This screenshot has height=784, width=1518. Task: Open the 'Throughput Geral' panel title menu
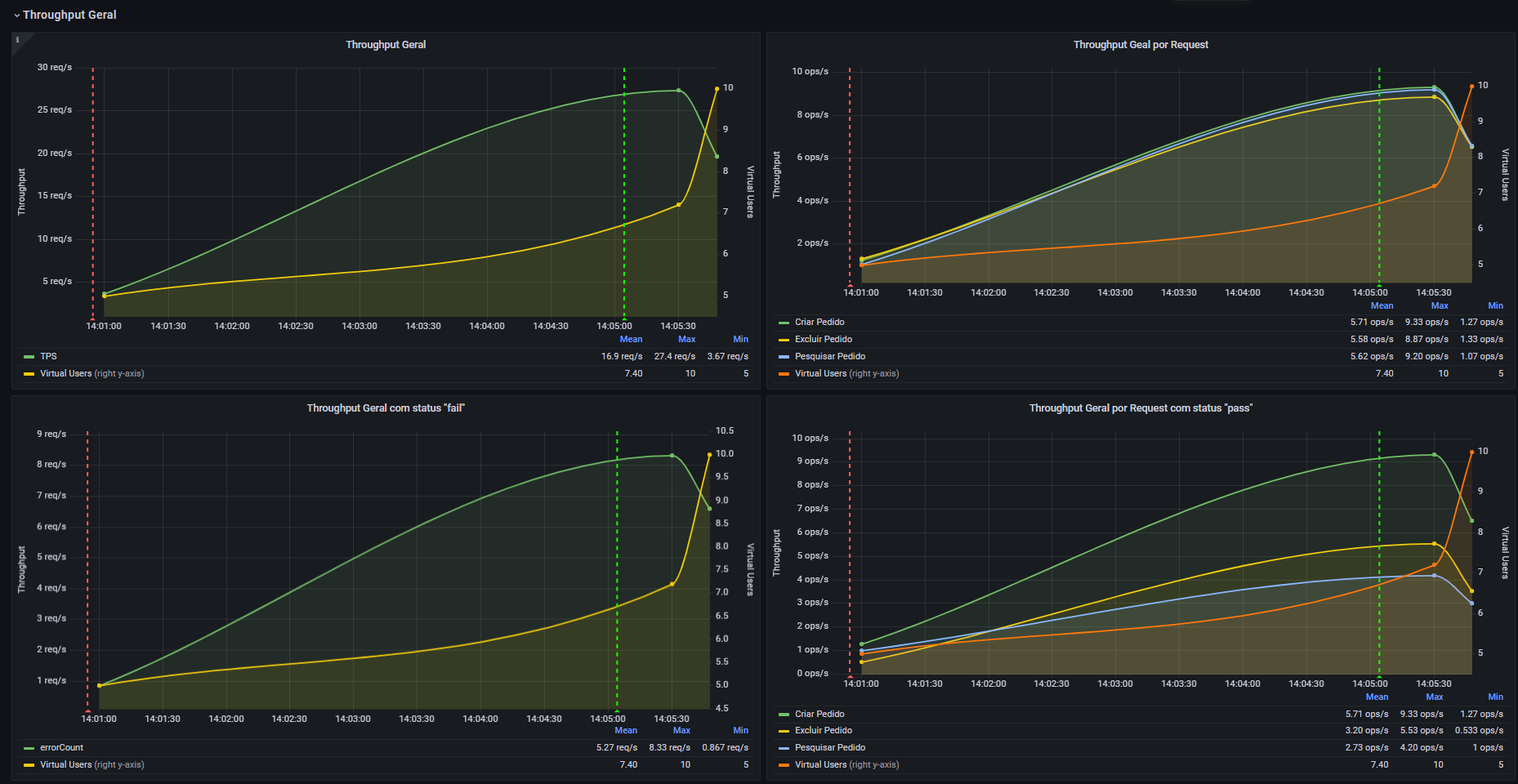click(x=386, y=45)
